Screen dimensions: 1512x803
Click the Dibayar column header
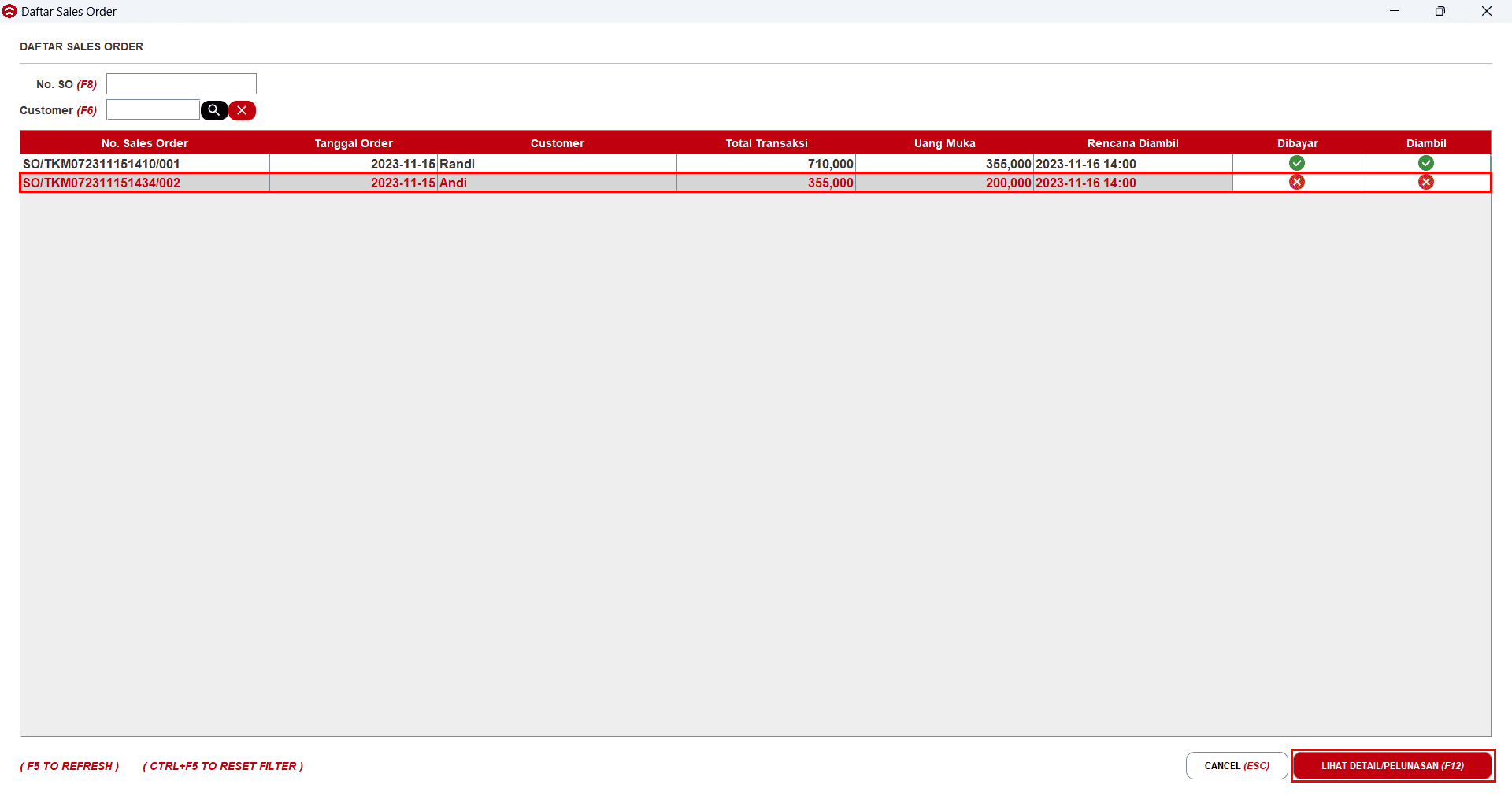(x=1297, y=142)
